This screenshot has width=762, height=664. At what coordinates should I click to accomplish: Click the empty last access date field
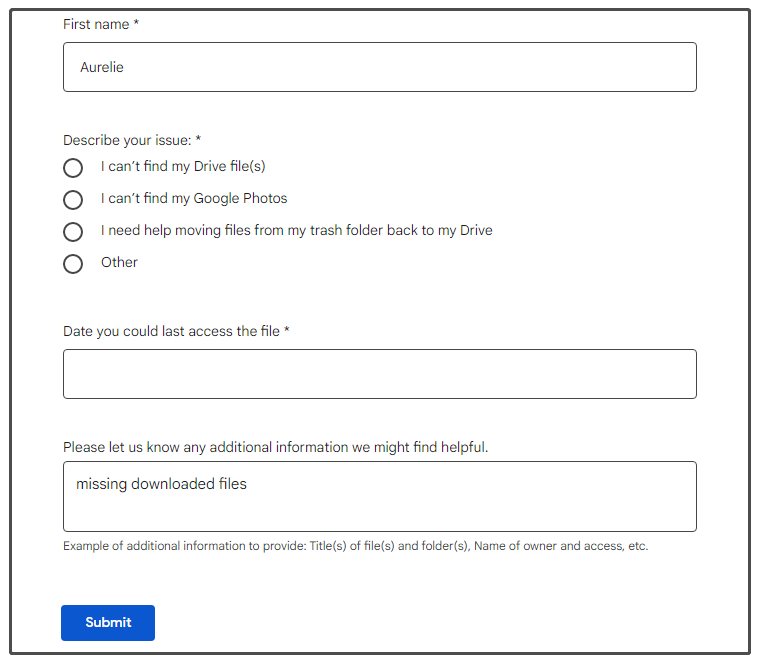(380, 374)
